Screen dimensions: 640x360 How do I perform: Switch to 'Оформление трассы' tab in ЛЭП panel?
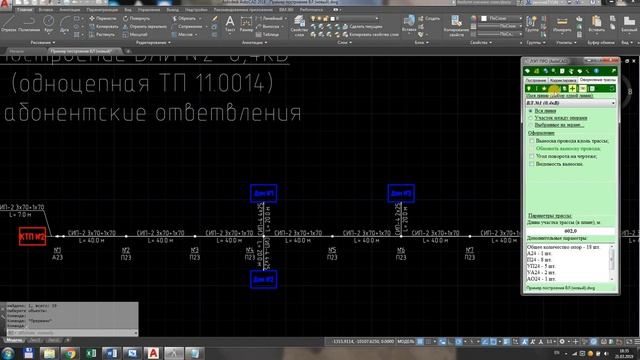coord(598,80)
